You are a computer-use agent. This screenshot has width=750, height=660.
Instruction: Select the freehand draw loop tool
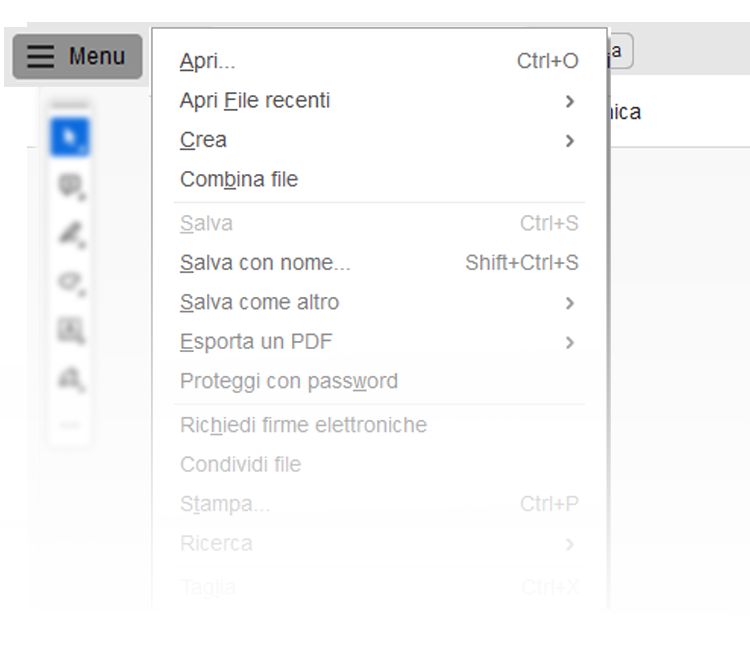pyautogui.click(x=69, y=282)
